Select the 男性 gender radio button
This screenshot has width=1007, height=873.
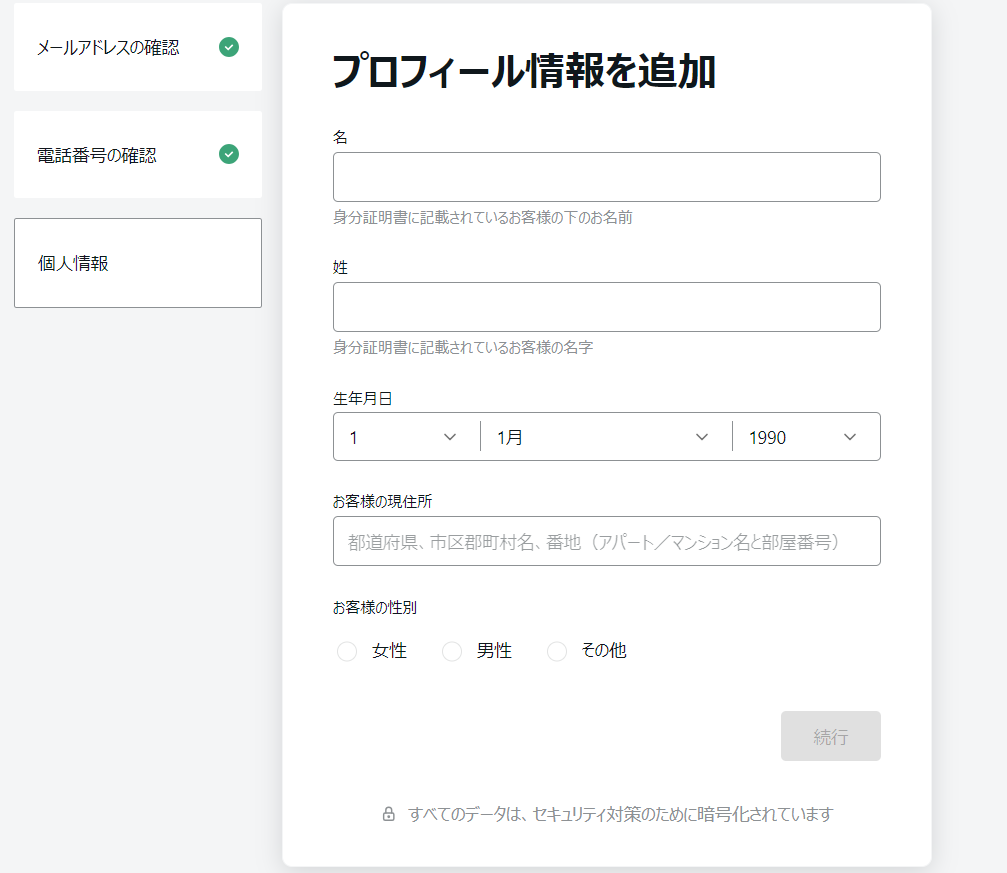coord(452,651)
